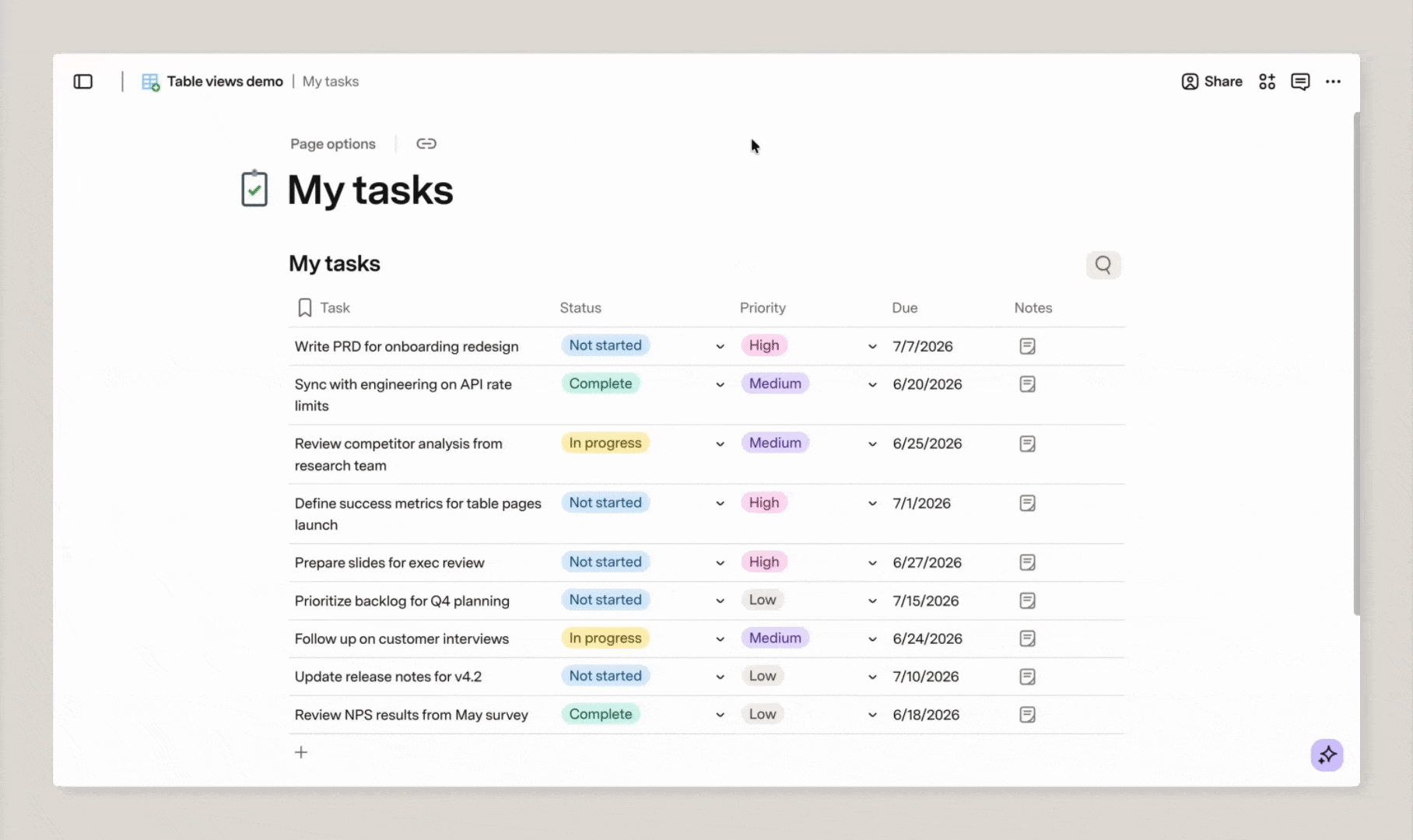1413x840 pixels.
Task: Open the comments icon in header
Action: point(1300,82)
